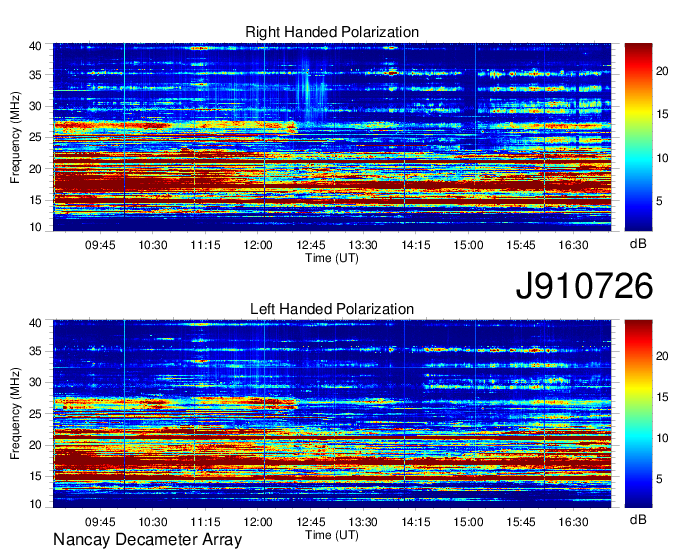Click the 15:45 time label under lower plot
680x552 pixels.
pos(521,522)
